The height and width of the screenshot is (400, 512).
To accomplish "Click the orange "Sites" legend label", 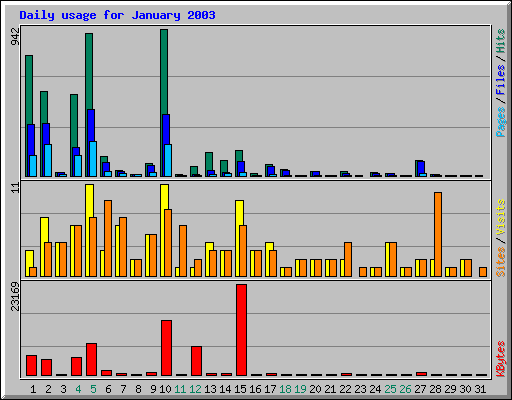I will tap(501, 262).
